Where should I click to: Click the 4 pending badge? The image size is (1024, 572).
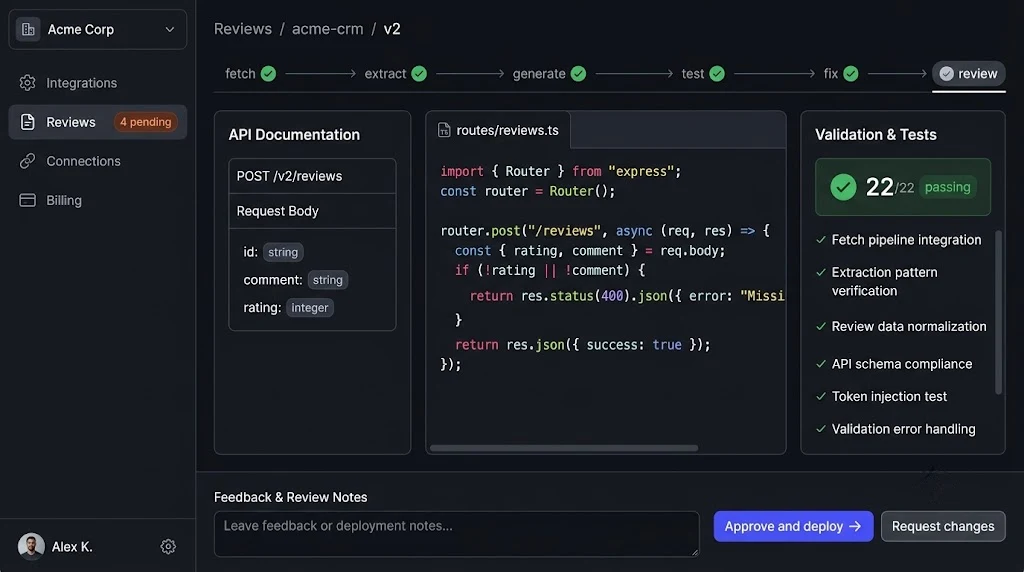pos(146,122)
